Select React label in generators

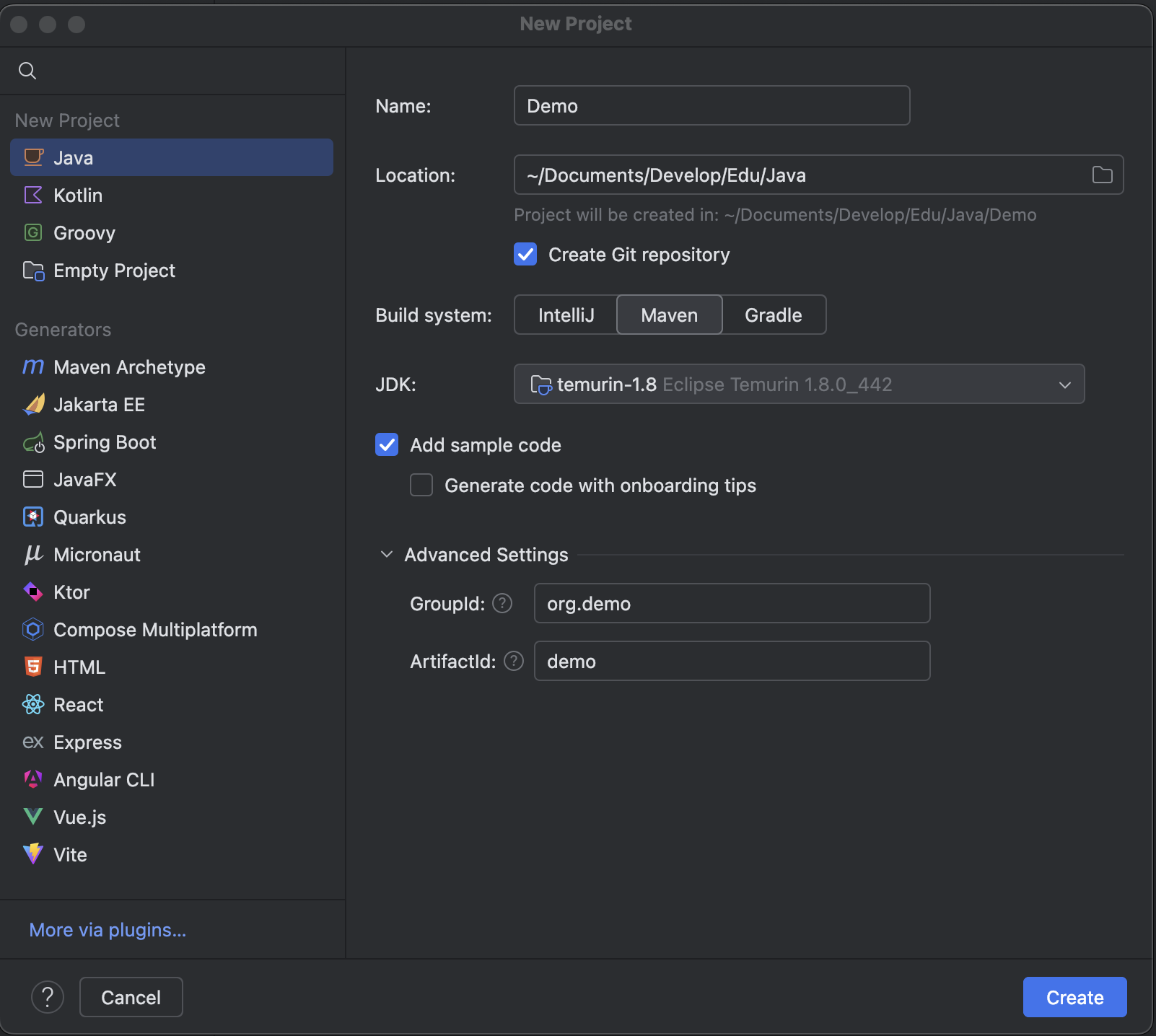click(x=78, y=704)
